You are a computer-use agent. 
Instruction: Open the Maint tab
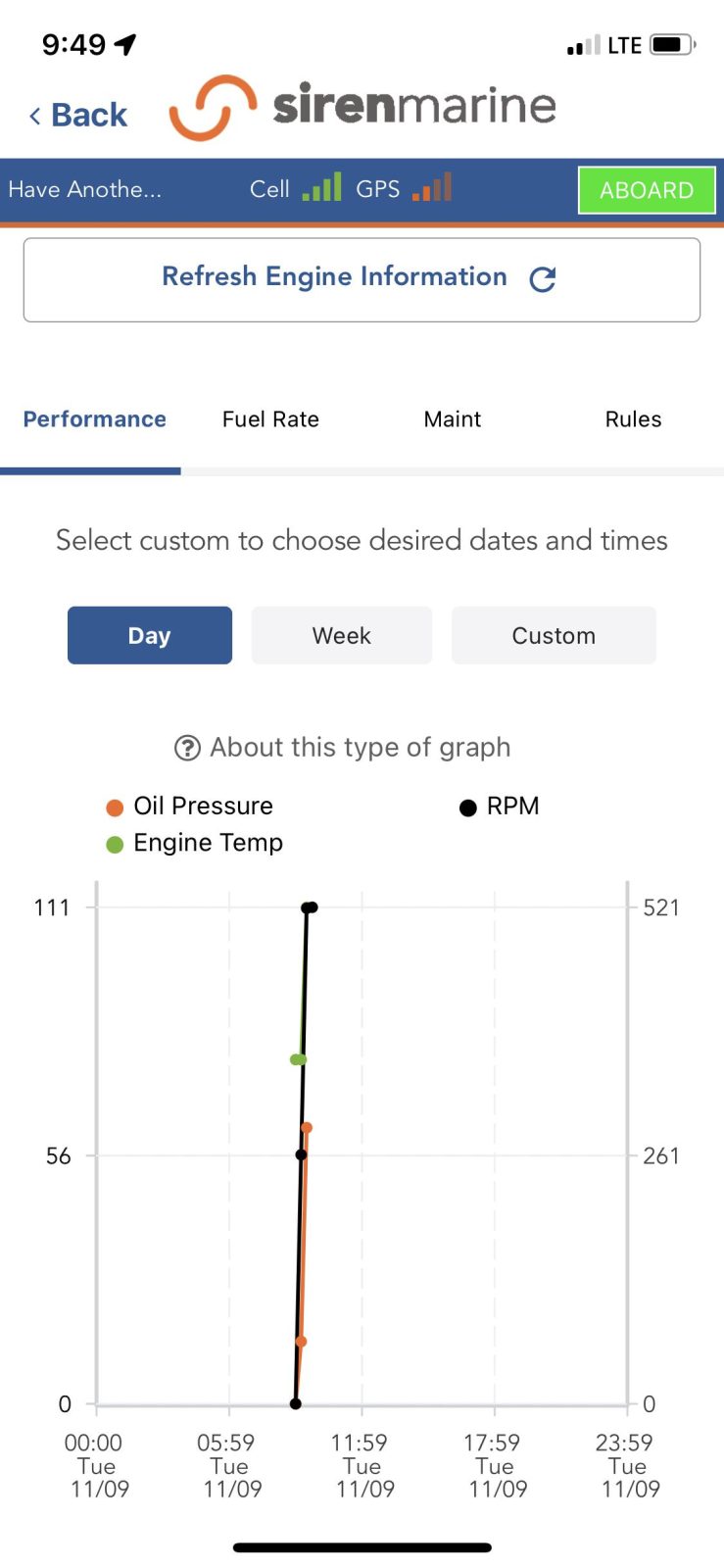click(452, 419)
